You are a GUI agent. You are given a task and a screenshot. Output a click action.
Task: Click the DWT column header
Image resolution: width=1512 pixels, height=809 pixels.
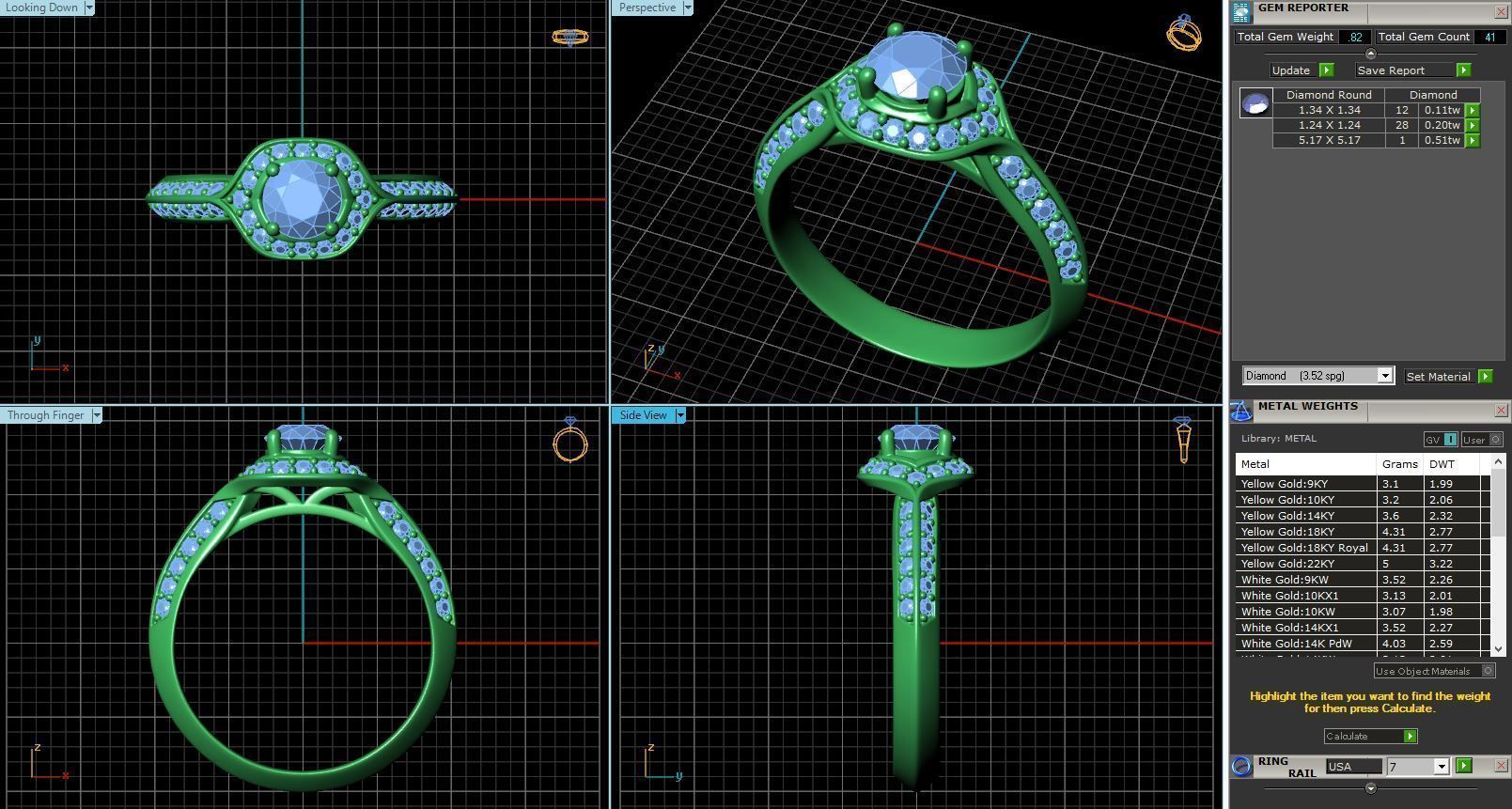pos(1452,464)
